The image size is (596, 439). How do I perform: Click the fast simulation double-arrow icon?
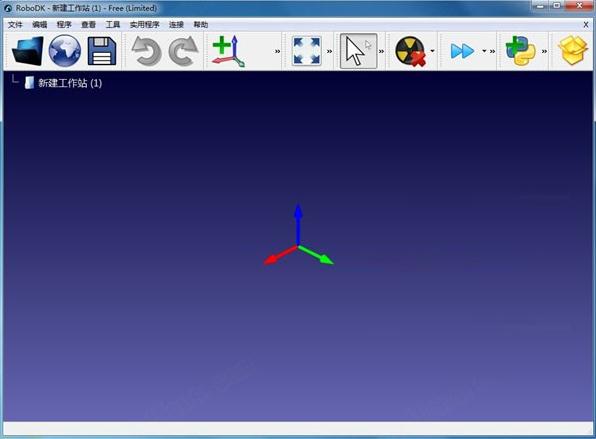click(x=462, y=51)
